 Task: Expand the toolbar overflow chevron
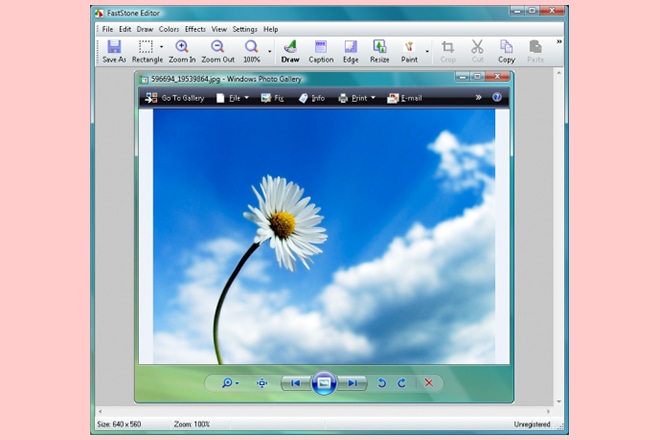pos(559,42)
